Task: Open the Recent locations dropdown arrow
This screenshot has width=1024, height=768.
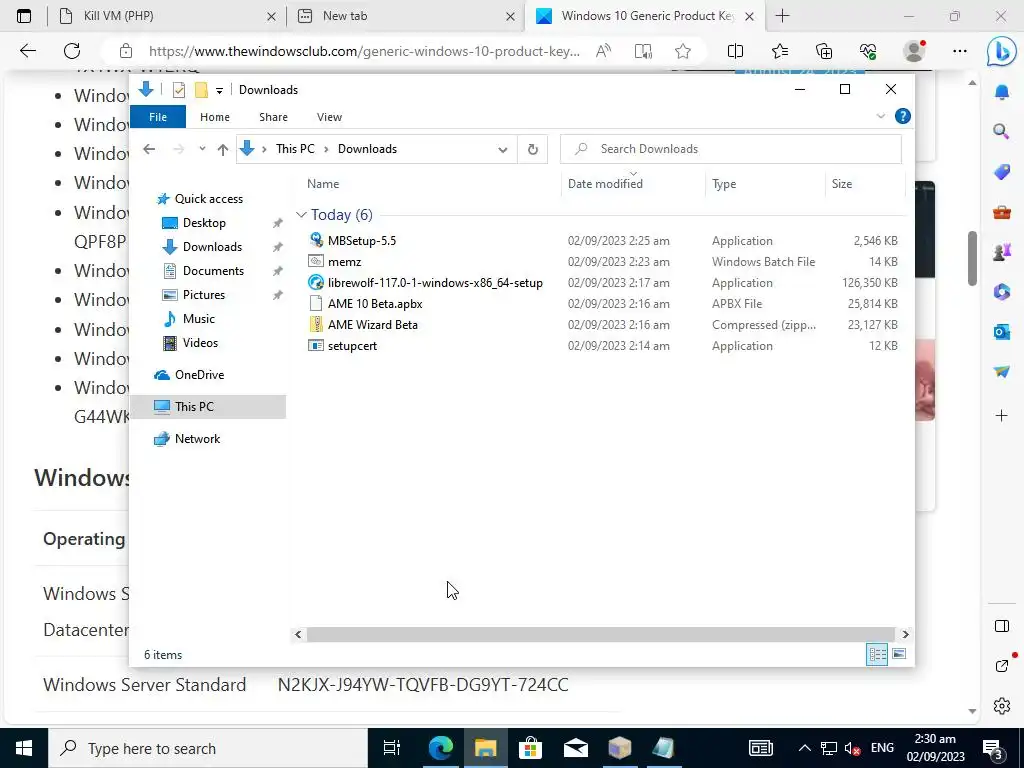Action: 202,149
